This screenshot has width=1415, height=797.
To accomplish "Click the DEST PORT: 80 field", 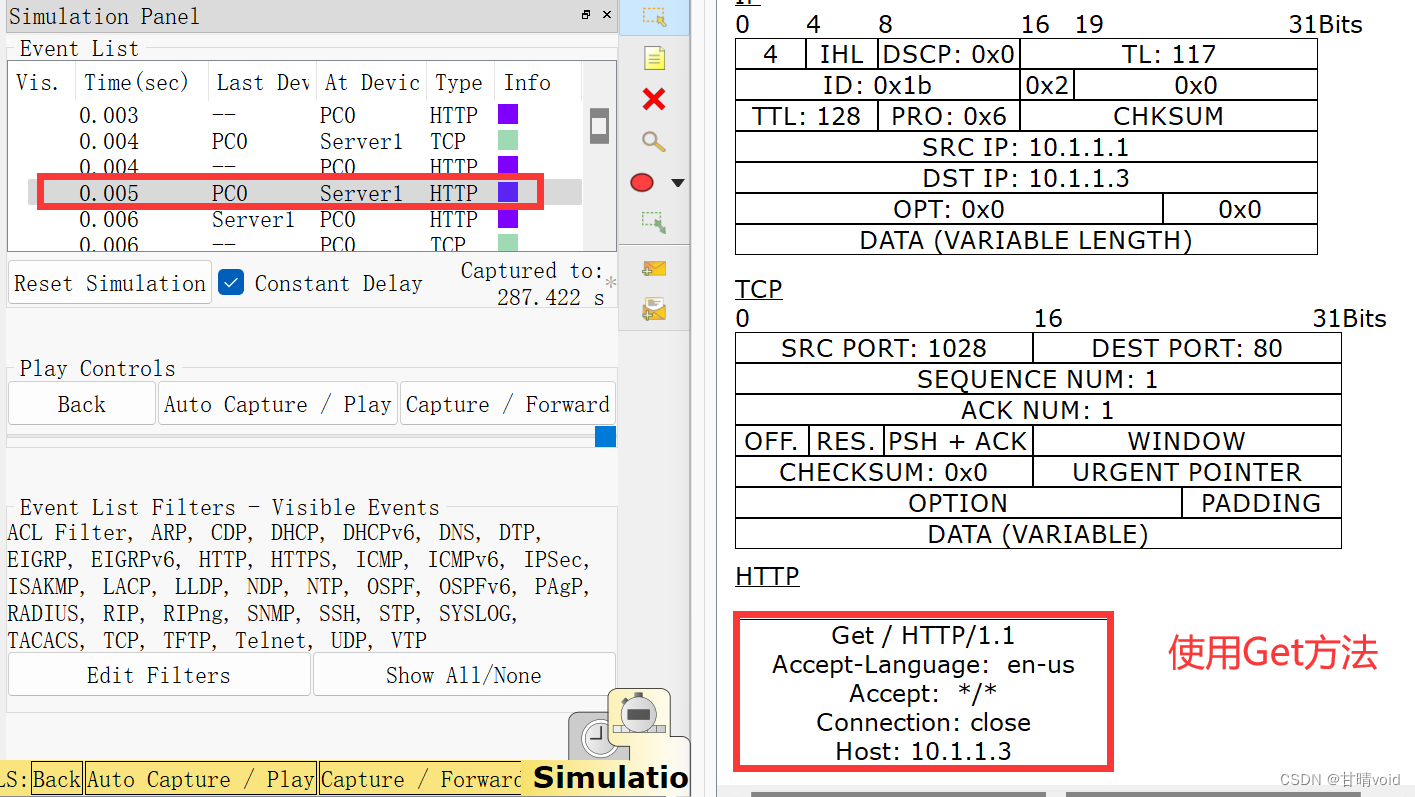I will pyautogui.click(x=1187, y=348).
